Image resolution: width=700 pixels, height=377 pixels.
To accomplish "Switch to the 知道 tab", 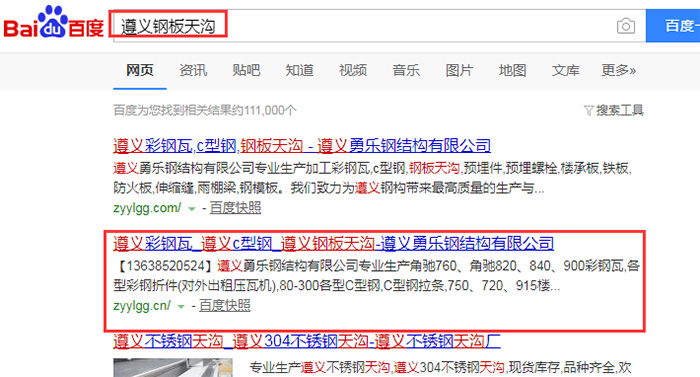I will pyautogui.click(x=300, y=70).
